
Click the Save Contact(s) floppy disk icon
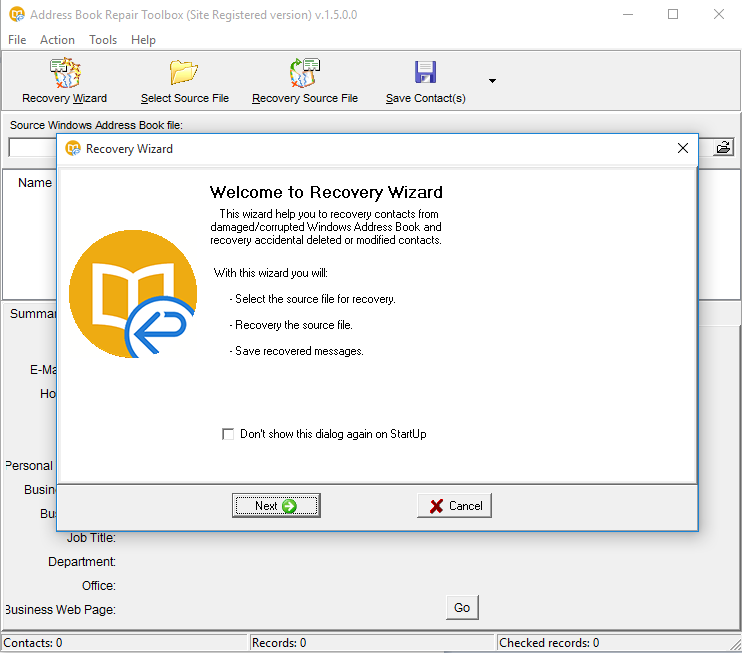coord(425,74)
